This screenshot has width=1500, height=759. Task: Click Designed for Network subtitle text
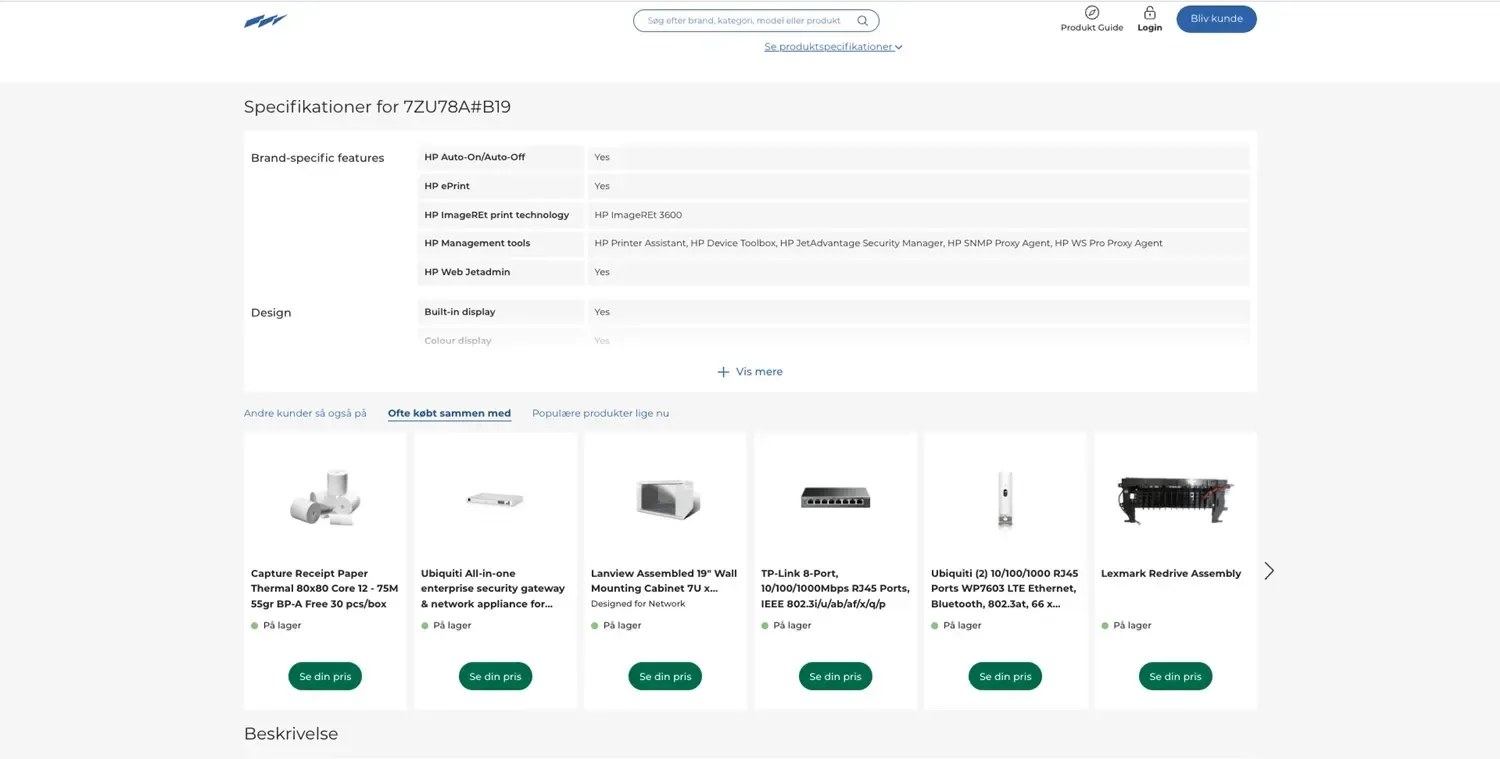tap(638, 604)
